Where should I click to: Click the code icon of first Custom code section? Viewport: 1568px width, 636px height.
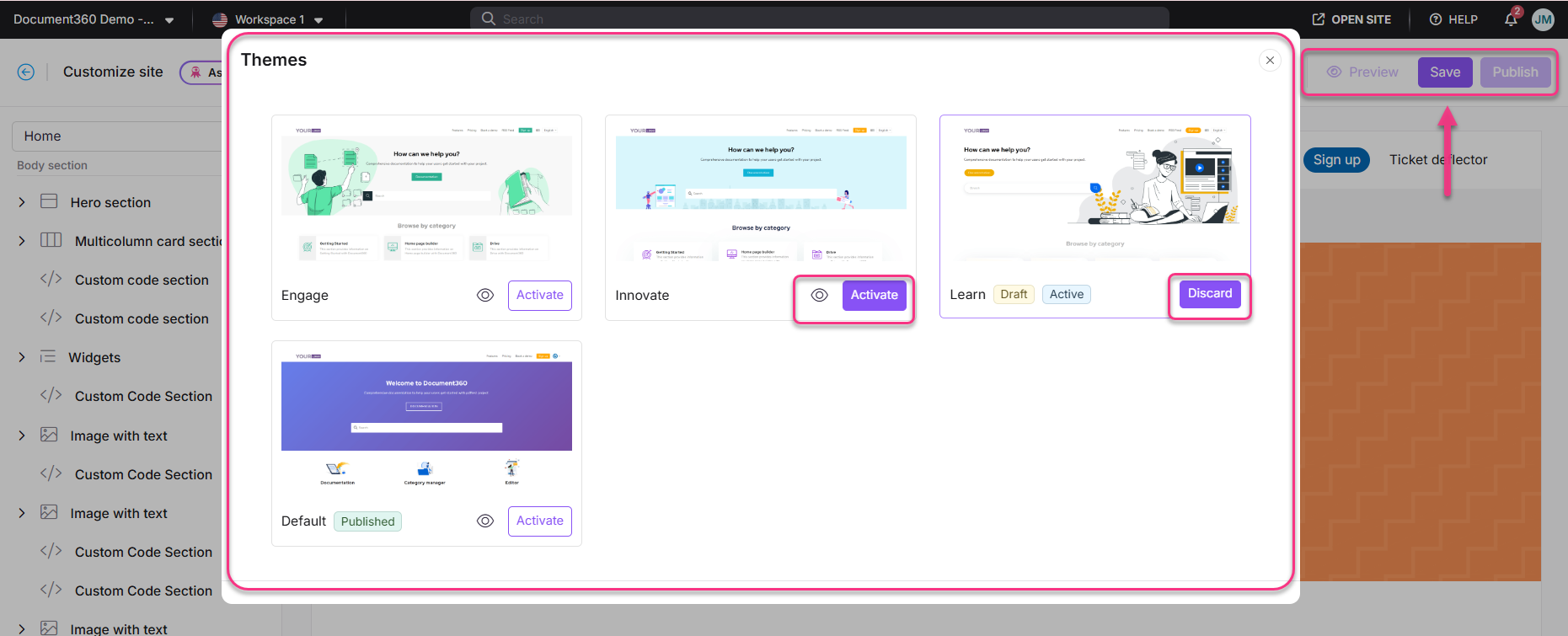point(51,279)
